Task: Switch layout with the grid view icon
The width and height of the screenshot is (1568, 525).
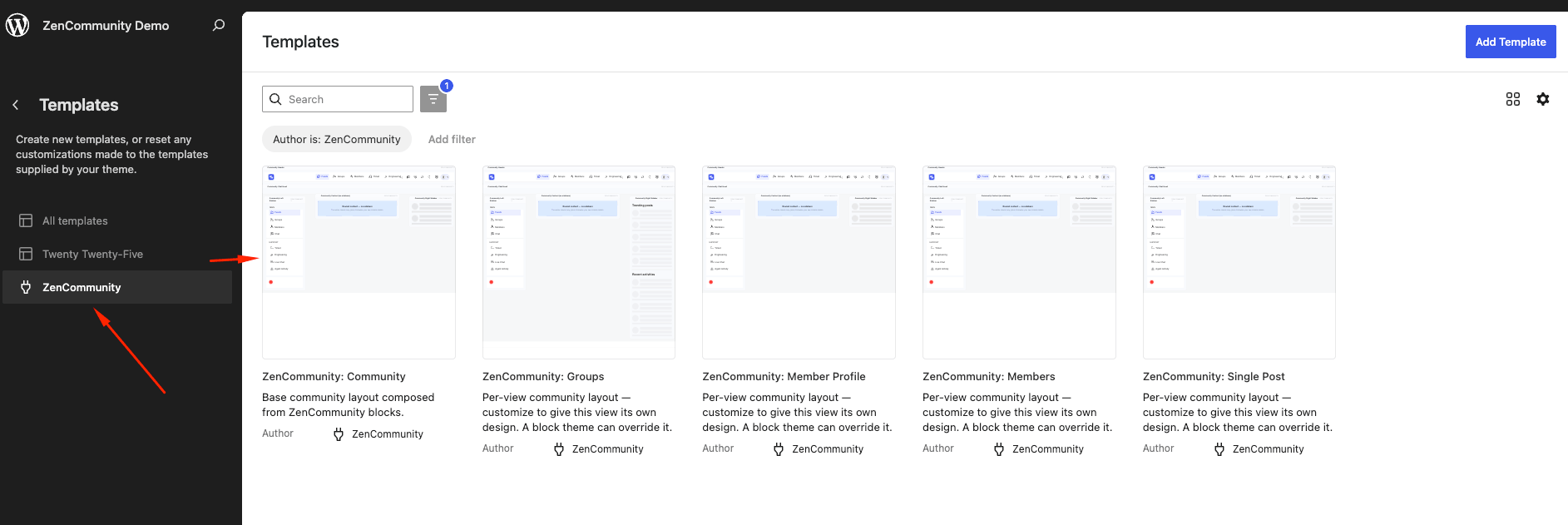Action: [x=1513, y=99]
